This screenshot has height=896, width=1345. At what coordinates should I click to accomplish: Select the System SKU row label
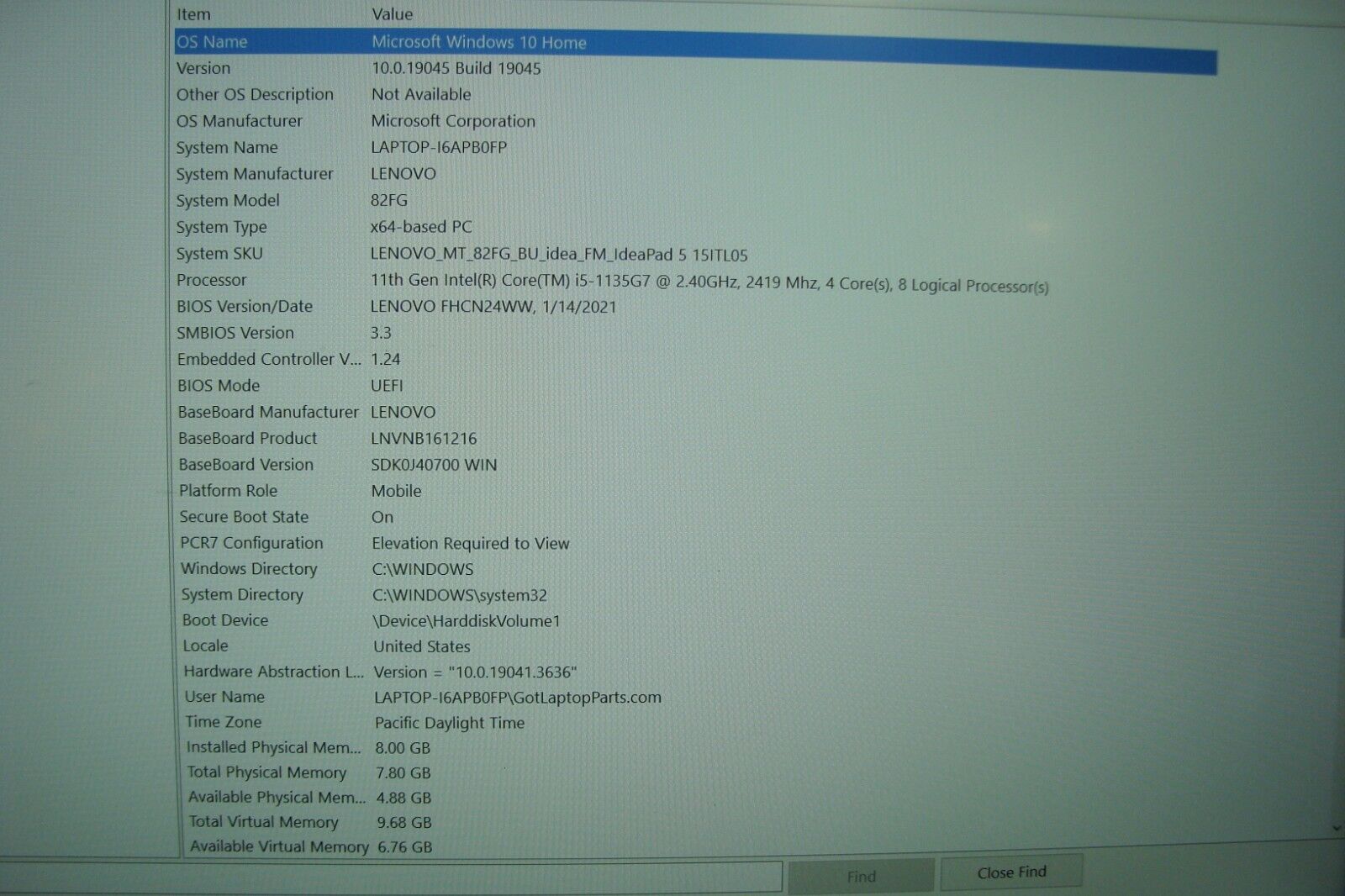click(x=219, y=253)
